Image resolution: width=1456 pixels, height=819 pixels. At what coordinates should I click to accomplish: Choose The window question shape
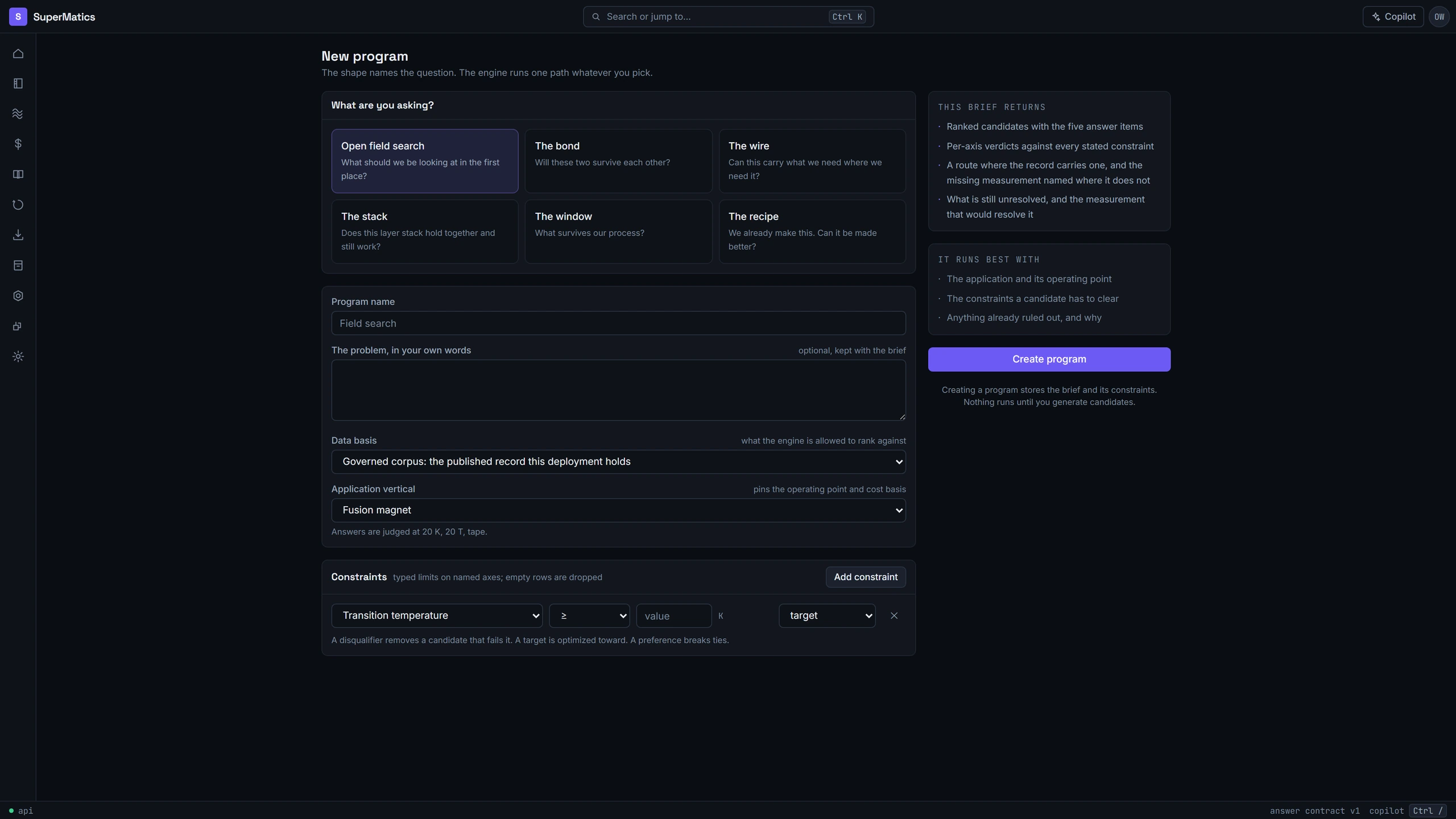point(618,231)
